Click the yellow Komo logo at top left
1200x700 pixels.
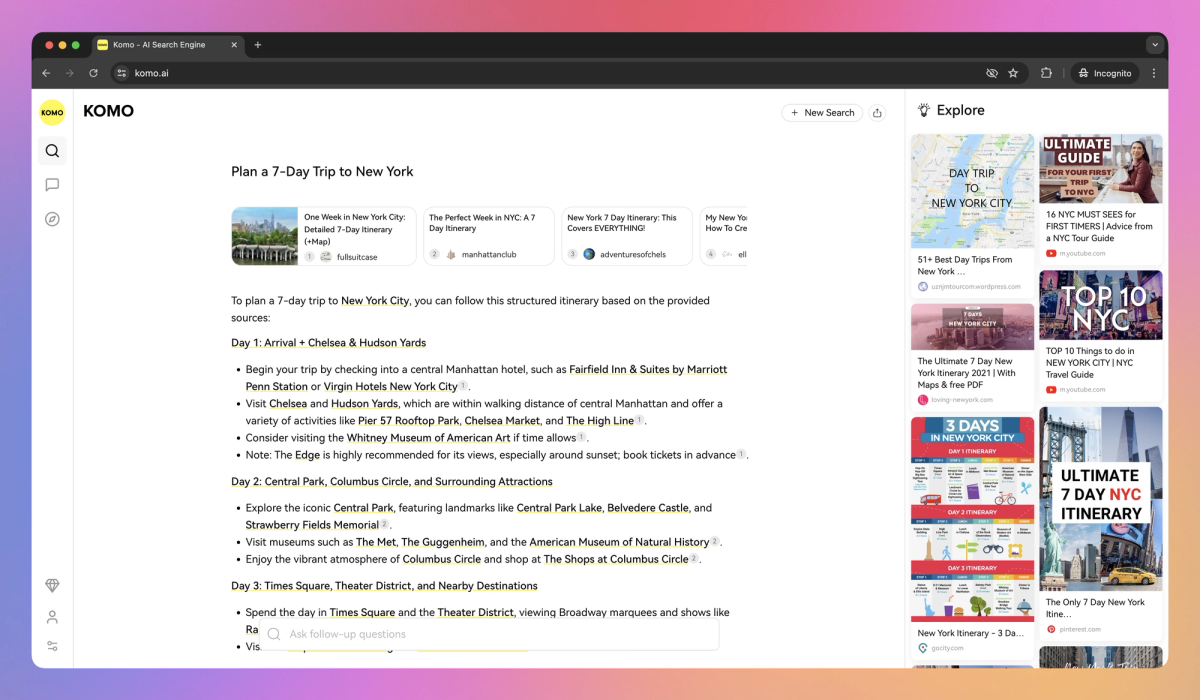coord(52,112)
